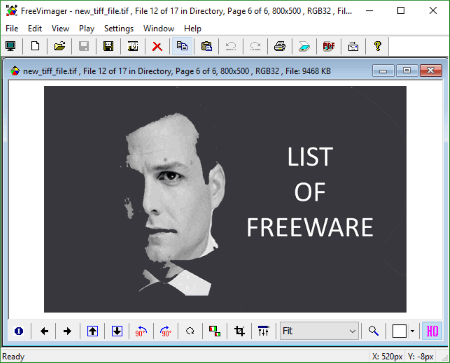Close the new_tiff_file.tif child window
This screenshot has height=363, width=450.
click(431, 71)
